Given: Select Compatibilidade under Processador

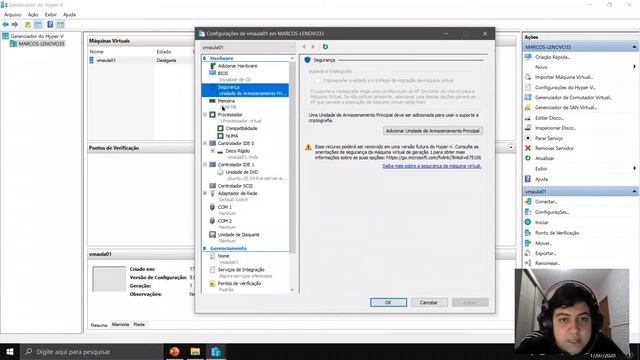Looking at the screenshot, I should click(241, 128).
